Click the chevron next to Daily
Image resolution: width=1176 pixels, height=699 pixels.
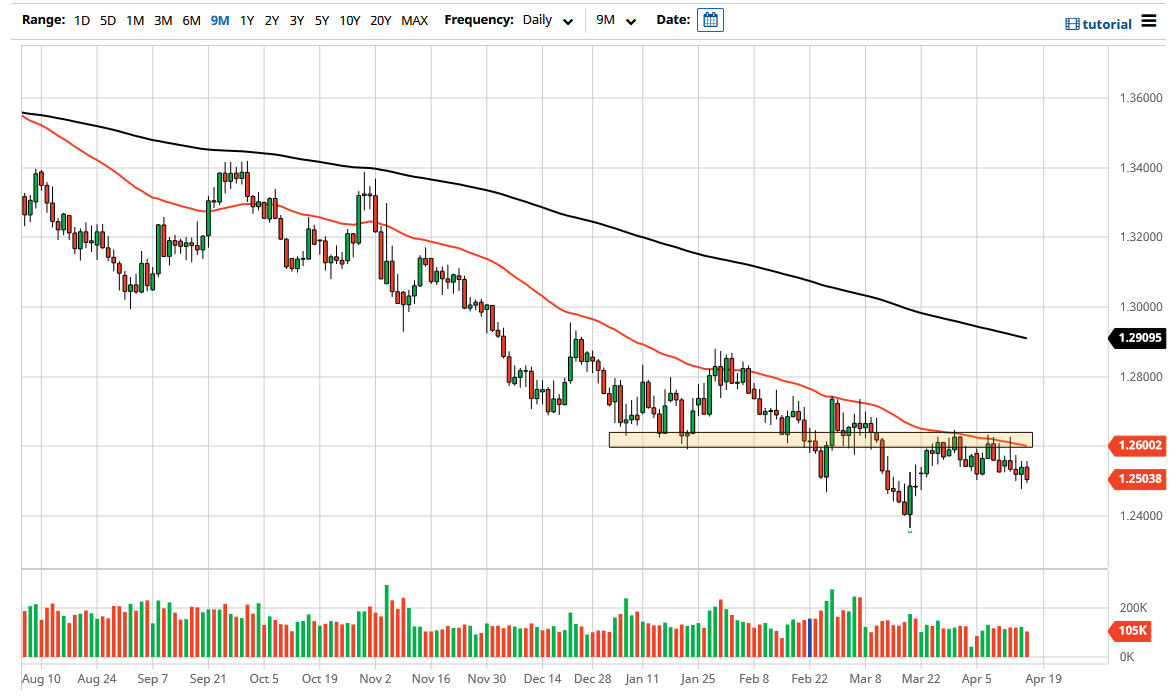[568, 20]
